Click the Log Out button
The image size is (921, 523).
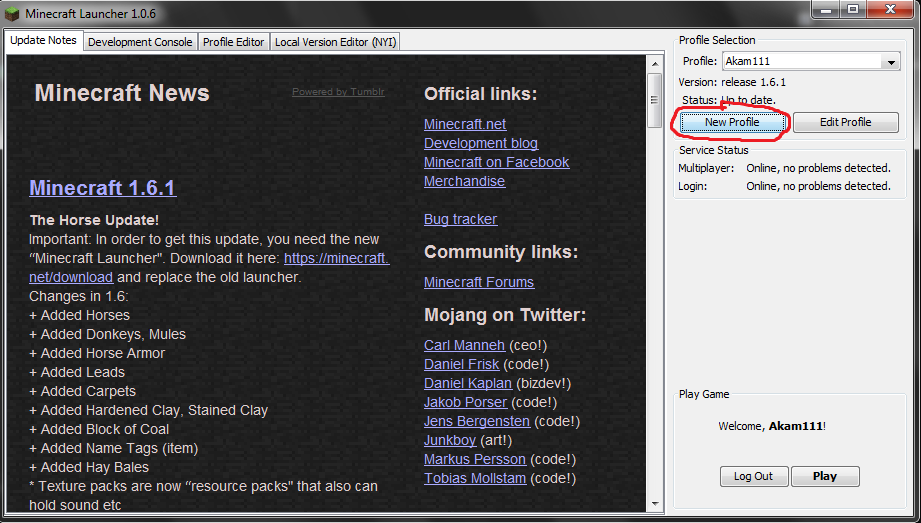pos(754,476)
